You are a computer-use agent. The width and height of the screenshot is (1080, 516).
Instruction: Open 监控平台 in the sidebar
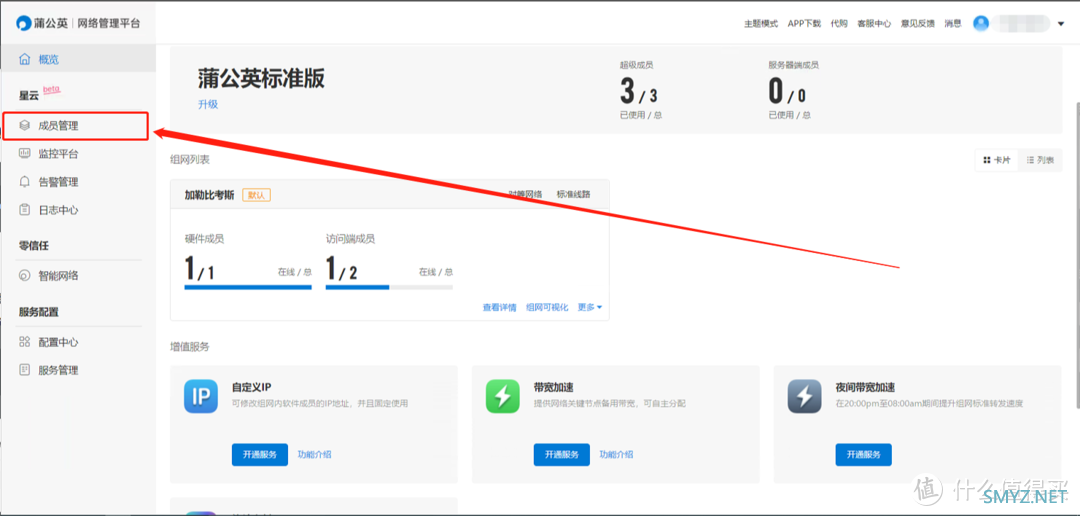tap(59, 154)
